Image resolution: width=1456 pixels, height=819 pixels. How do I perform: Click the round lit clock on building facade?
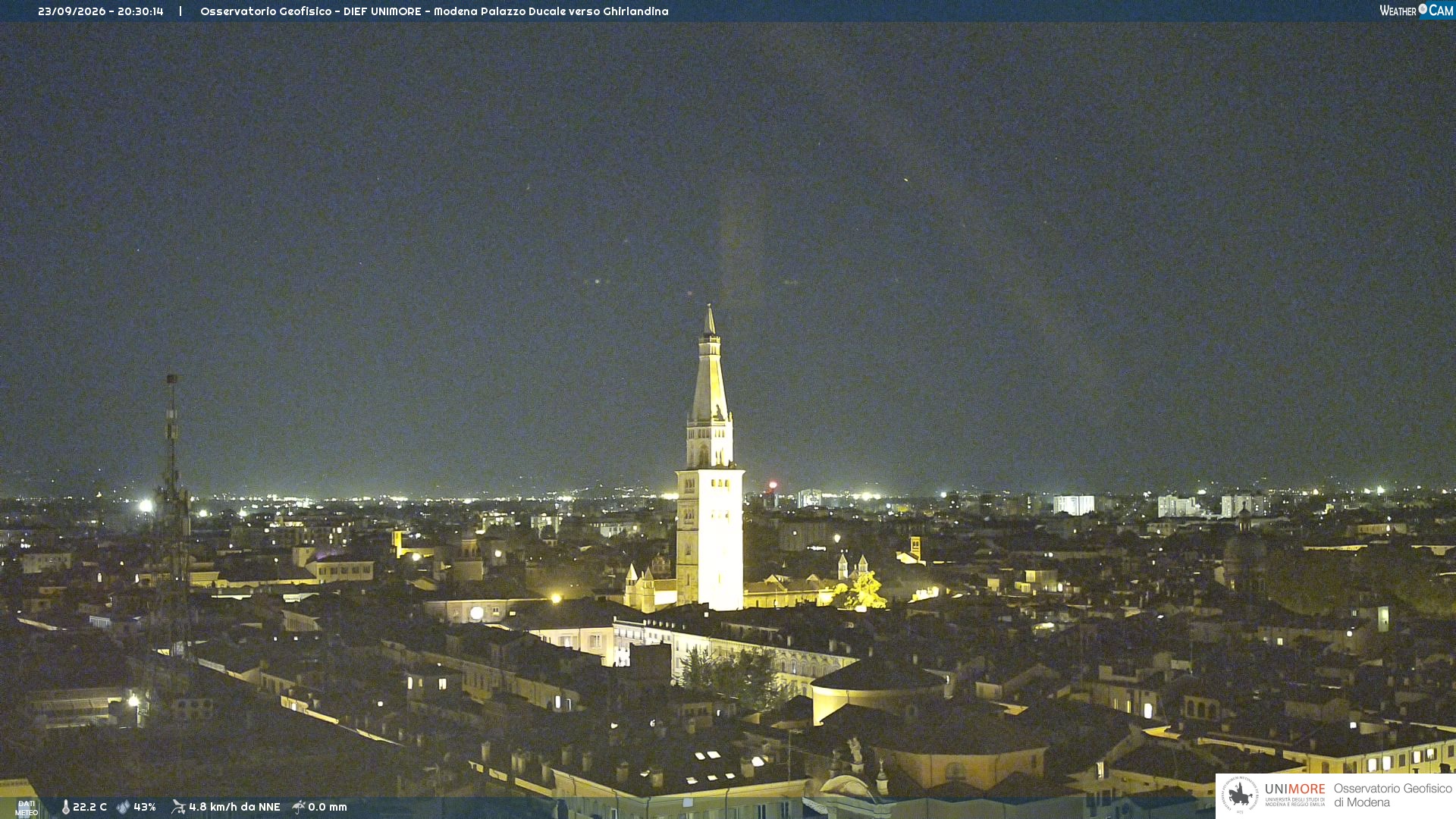tap(476, 613)
